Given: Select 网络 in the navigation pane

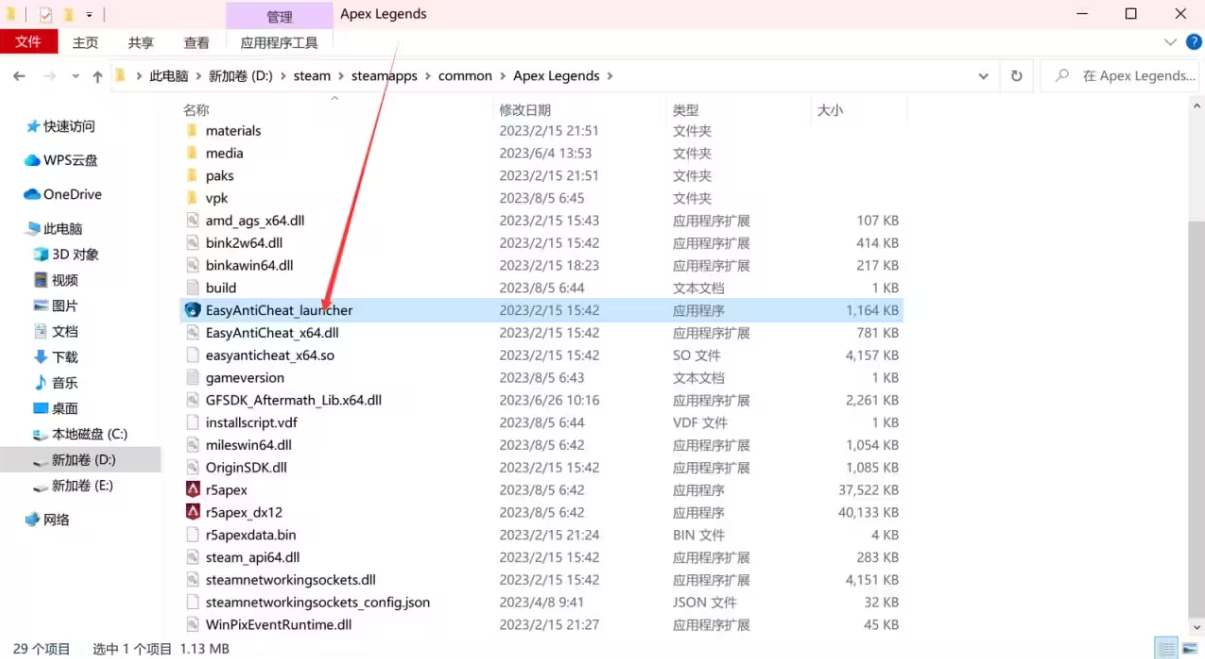Looking at the screenshot, I should [x=55, y=519].
